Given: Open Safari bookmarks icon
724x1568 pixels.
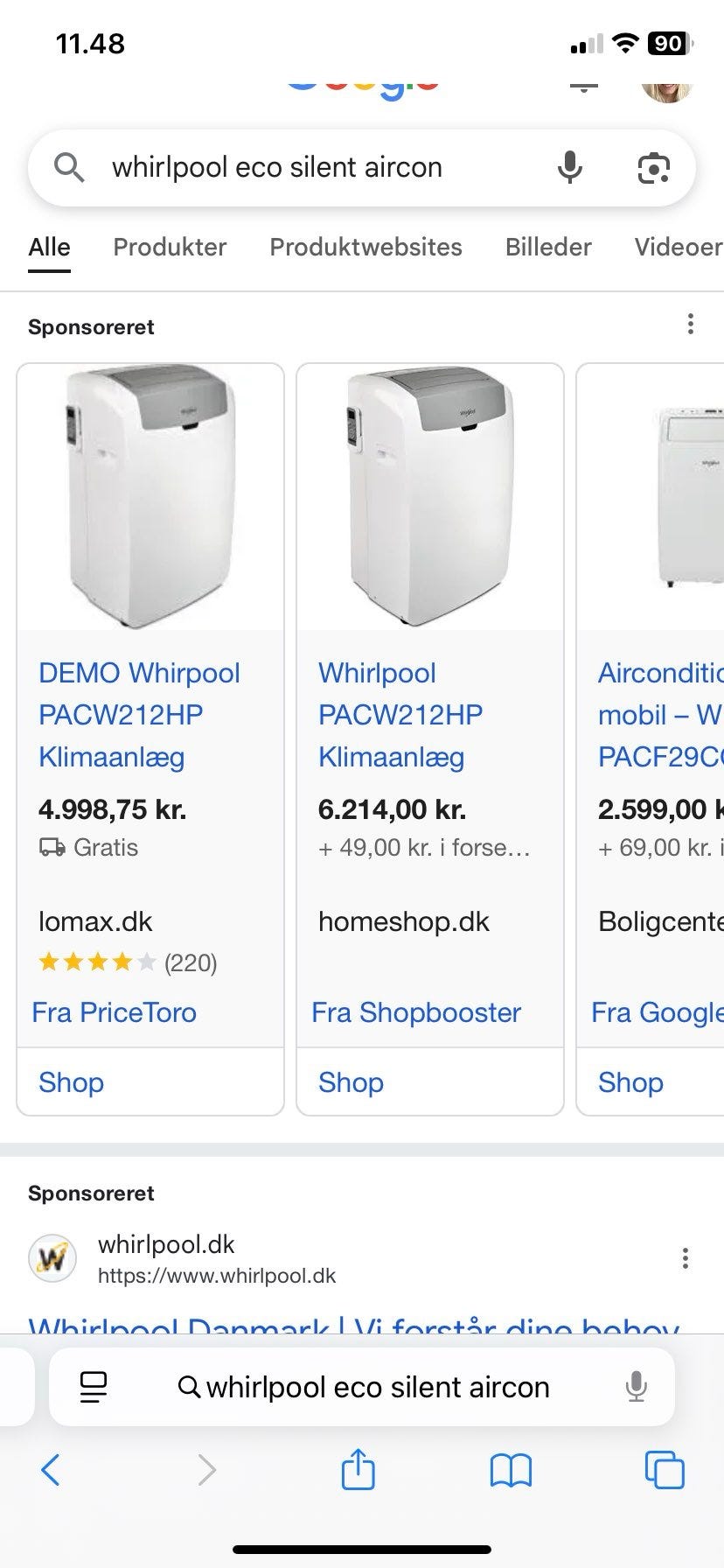Looking at the screenshot, I should 511,1469.
